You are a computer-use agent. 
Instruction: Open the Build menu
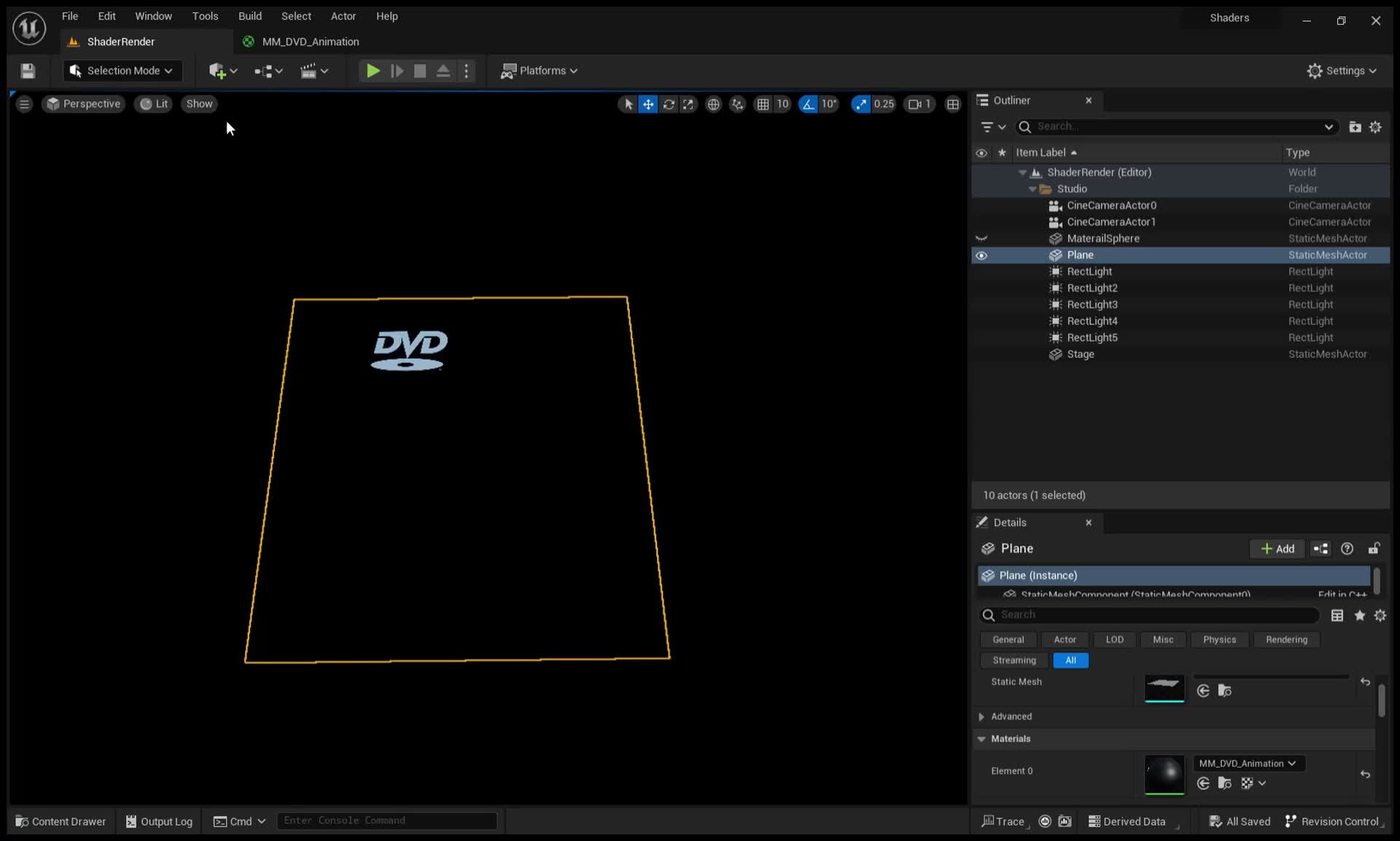[x=249, y=16]
